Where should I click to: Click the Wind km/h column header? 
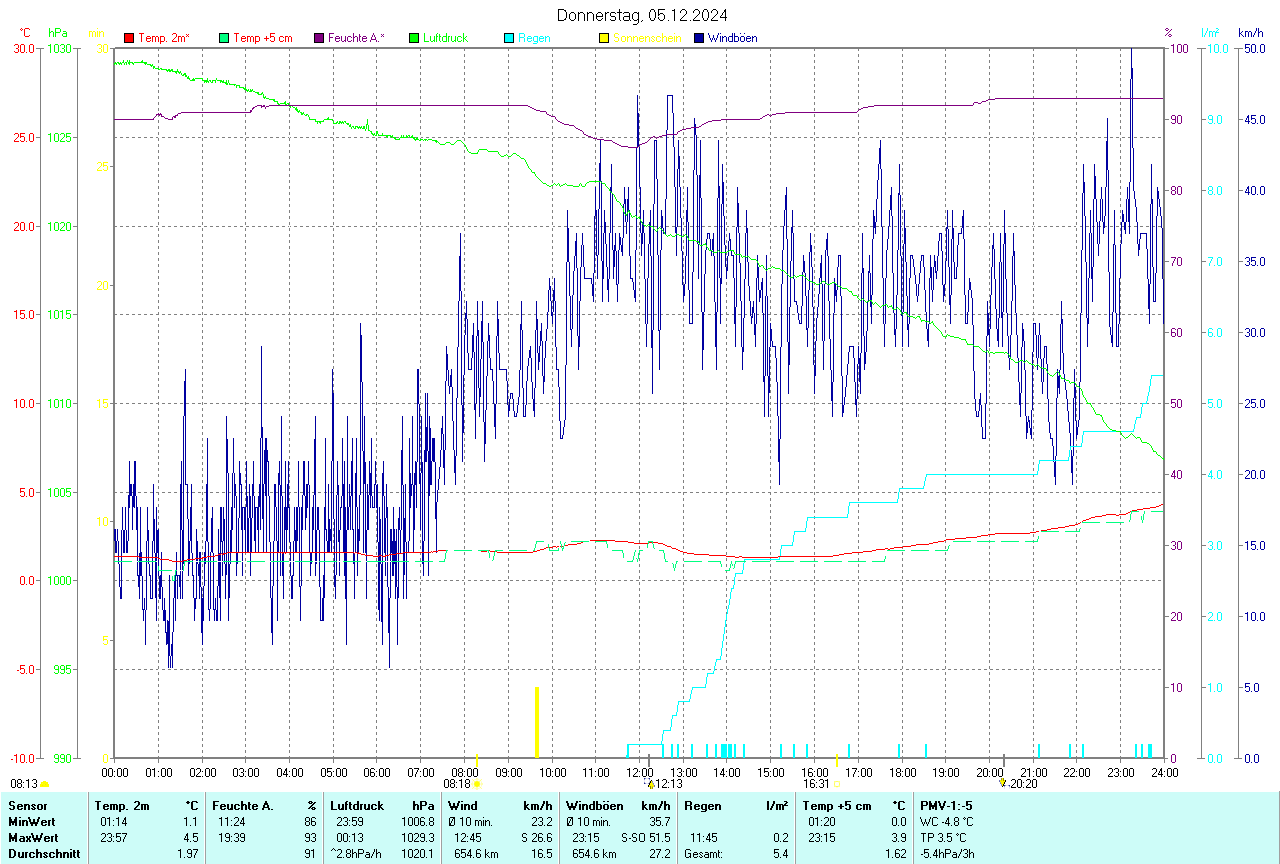click(500, 805)
